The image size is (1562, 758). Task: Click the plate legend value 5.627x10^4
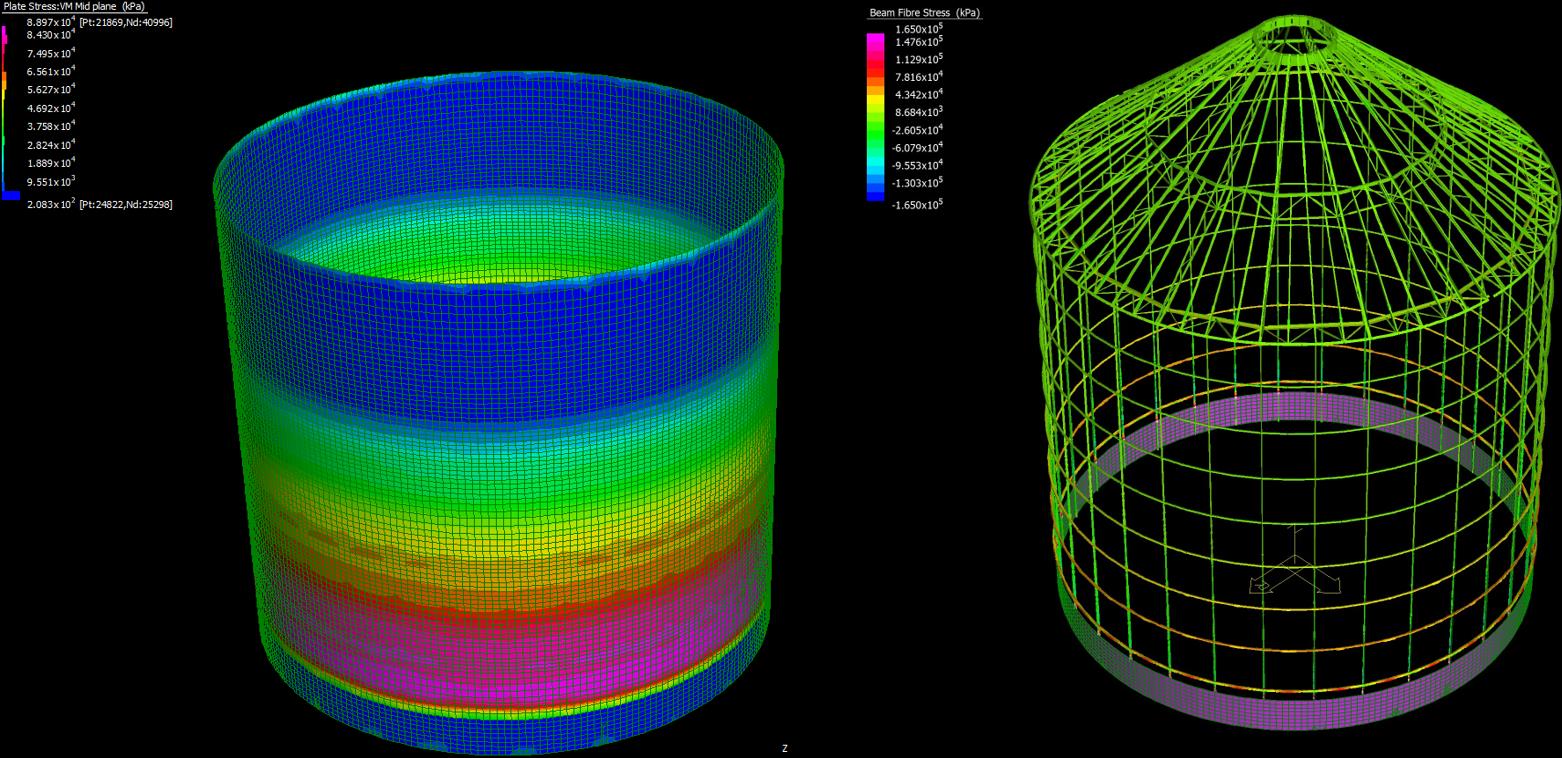point(51,89)
